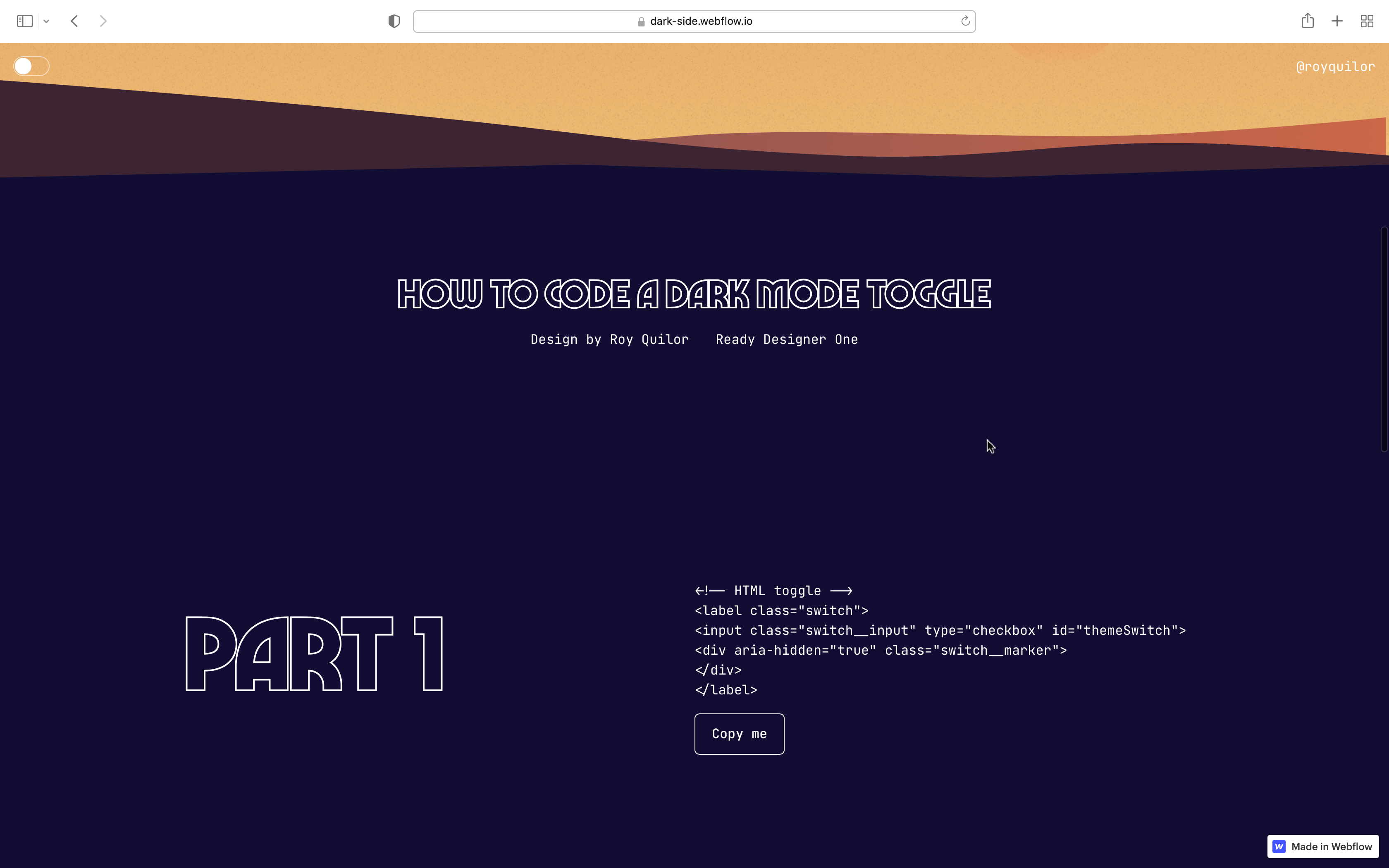Click the PART 1 heading

pos(315,654)
